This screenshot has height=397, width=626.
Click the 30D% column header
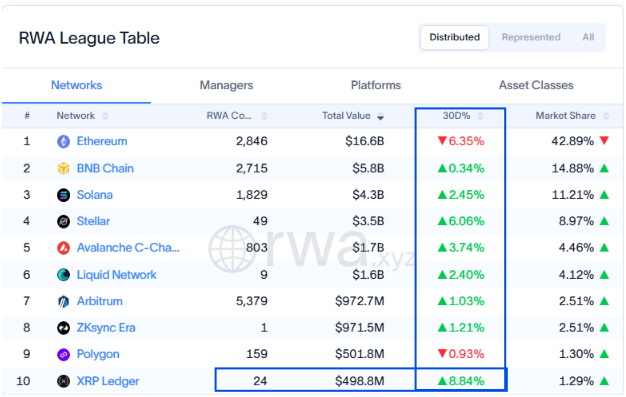(x=456, y=116)
